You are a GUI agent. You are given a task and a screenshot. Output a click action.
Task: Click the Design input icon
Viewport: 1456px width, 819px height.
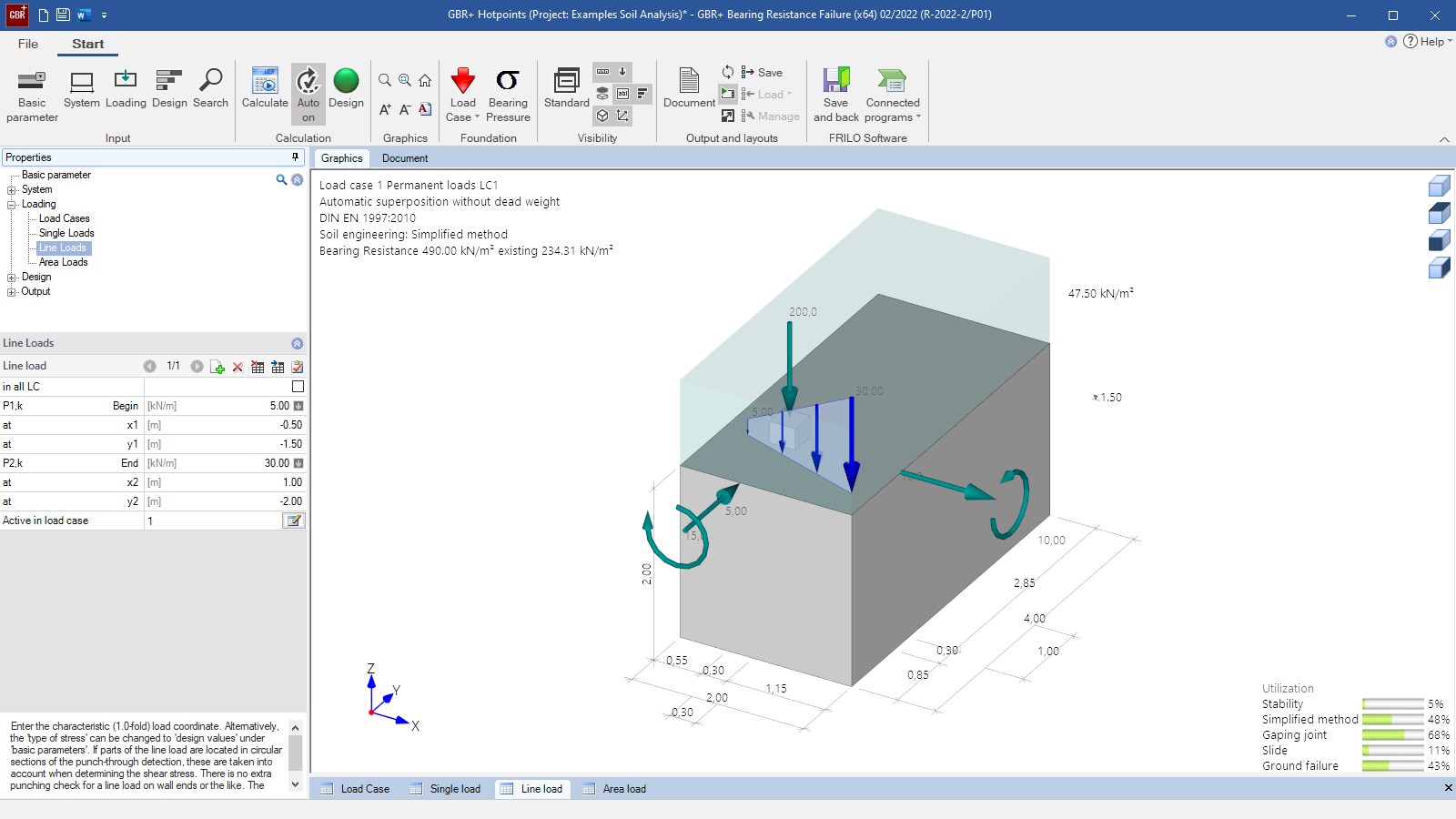169,89
